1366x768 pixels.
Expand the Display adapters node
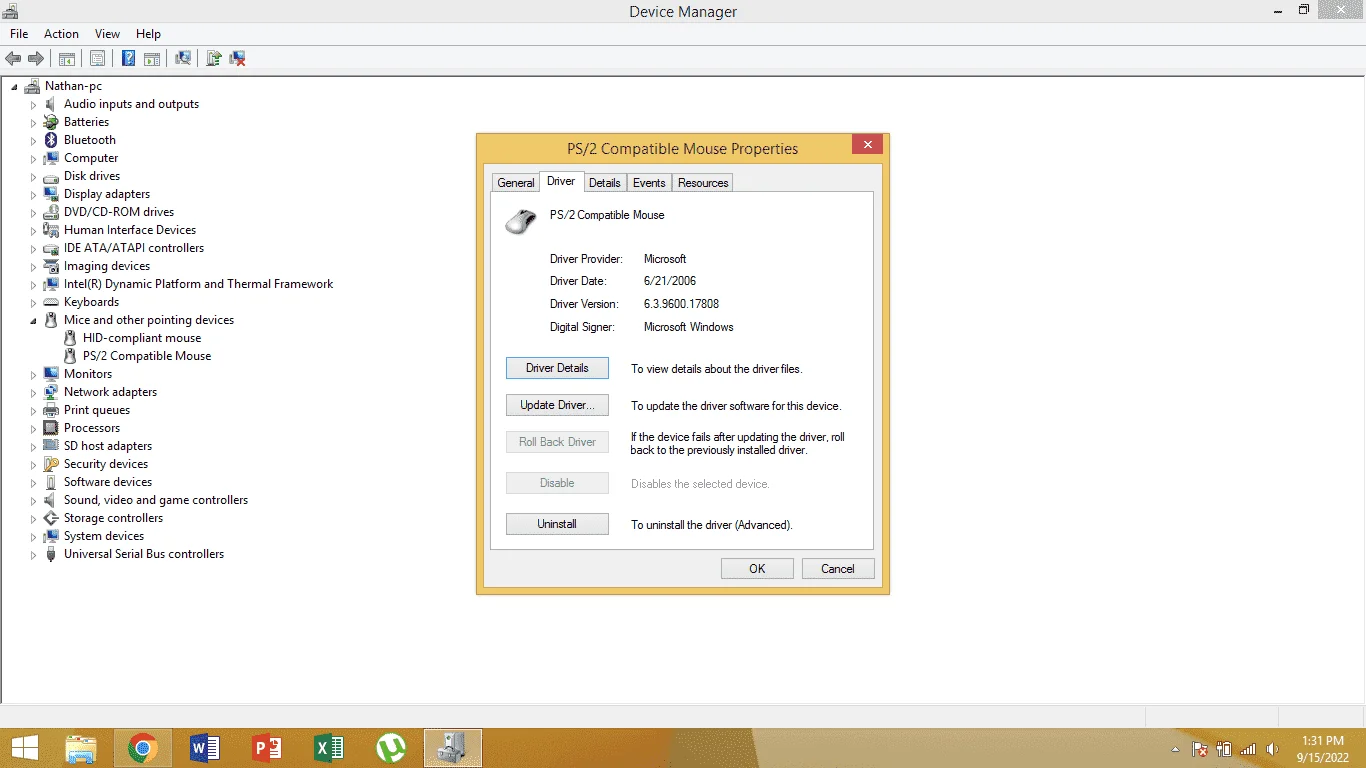33,195
